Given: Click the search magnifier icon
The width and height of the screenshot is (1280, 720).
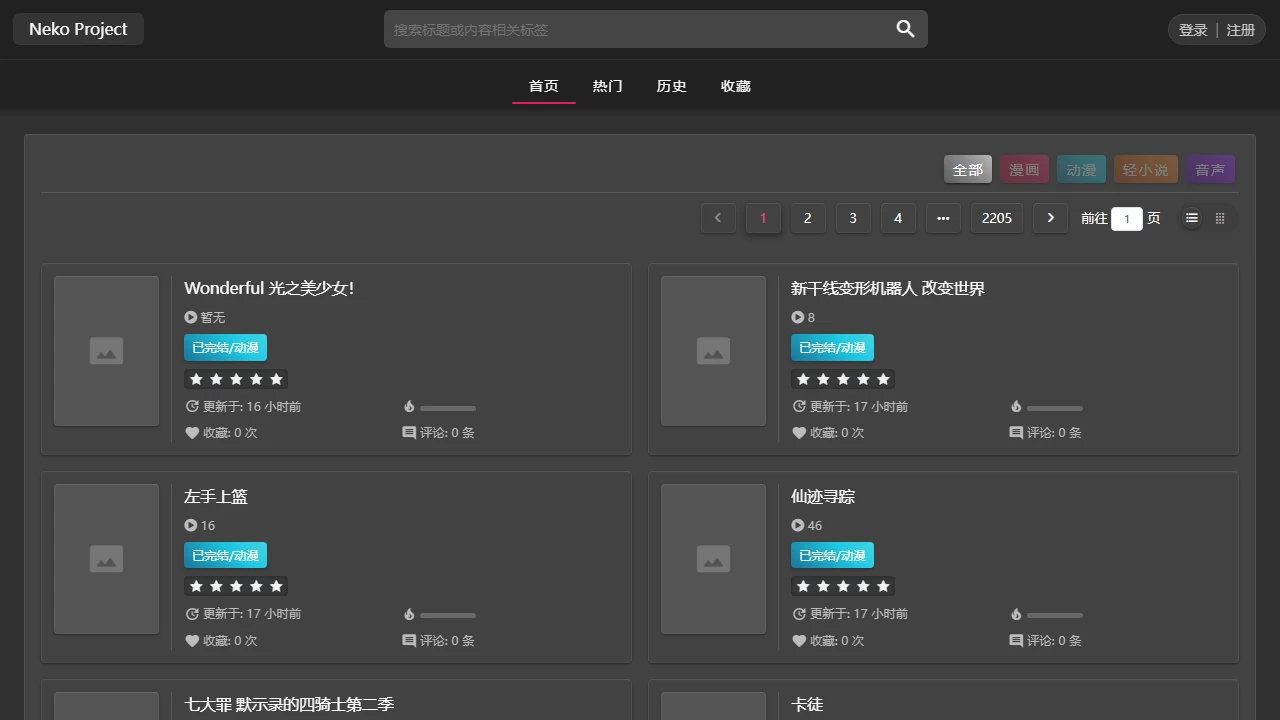Looking at the screenshot, I should tap(905, 29).
